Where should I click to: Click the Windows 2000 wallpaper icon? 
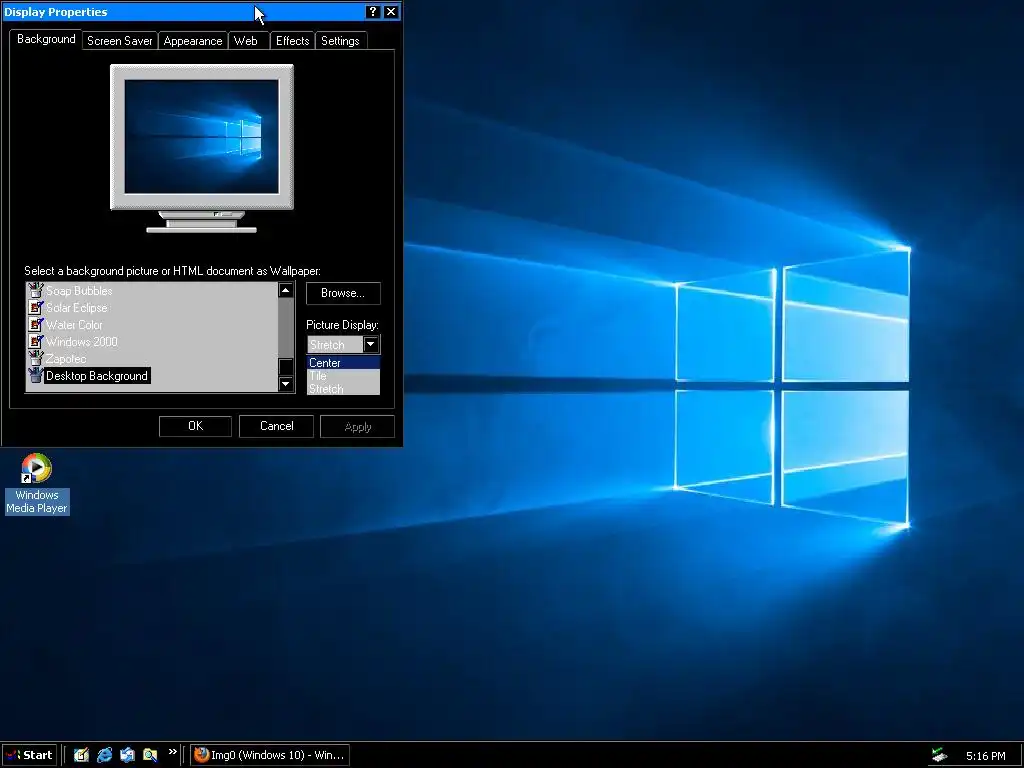(35, 341)
